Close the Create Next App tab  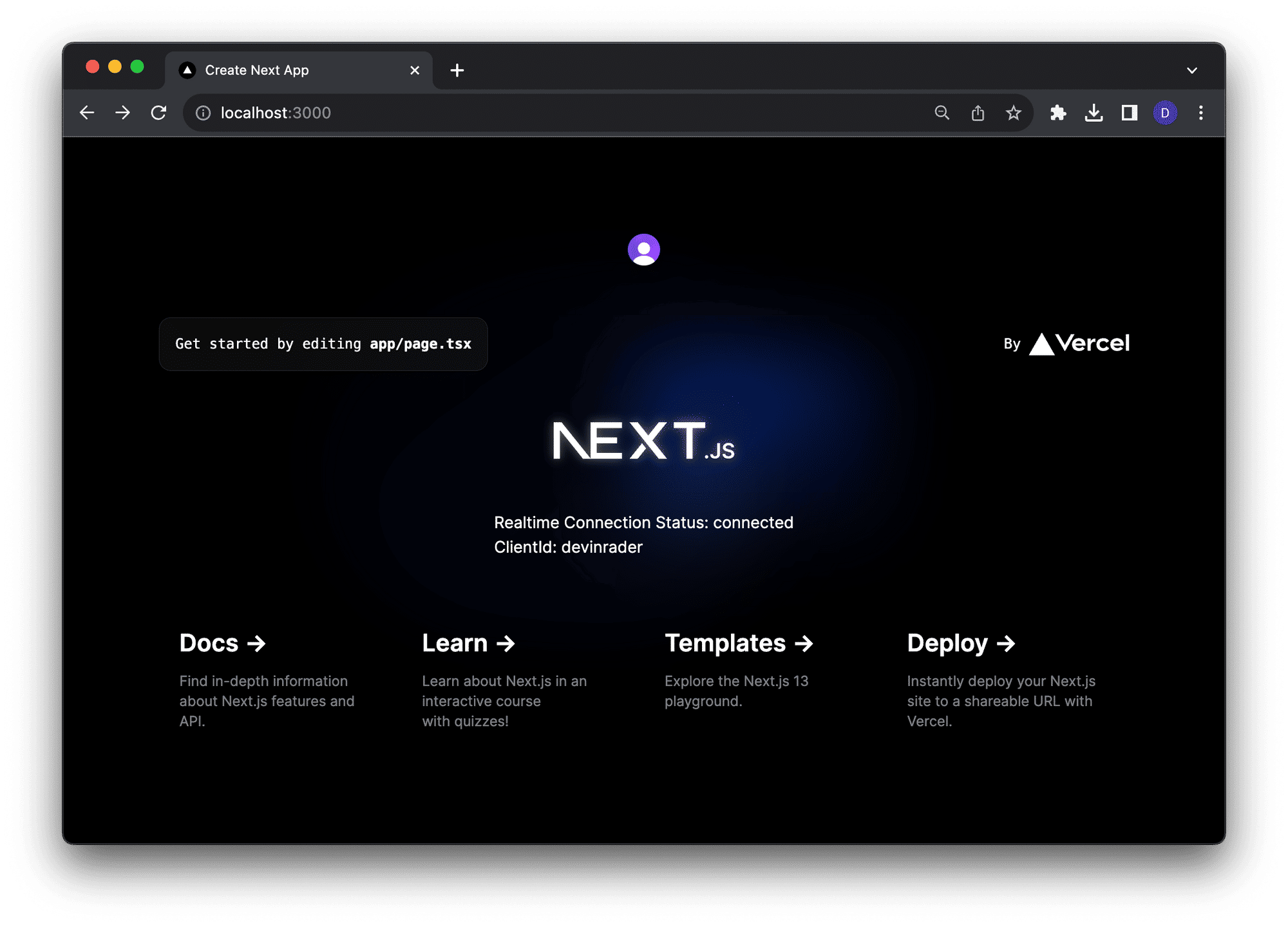(415, 70)
